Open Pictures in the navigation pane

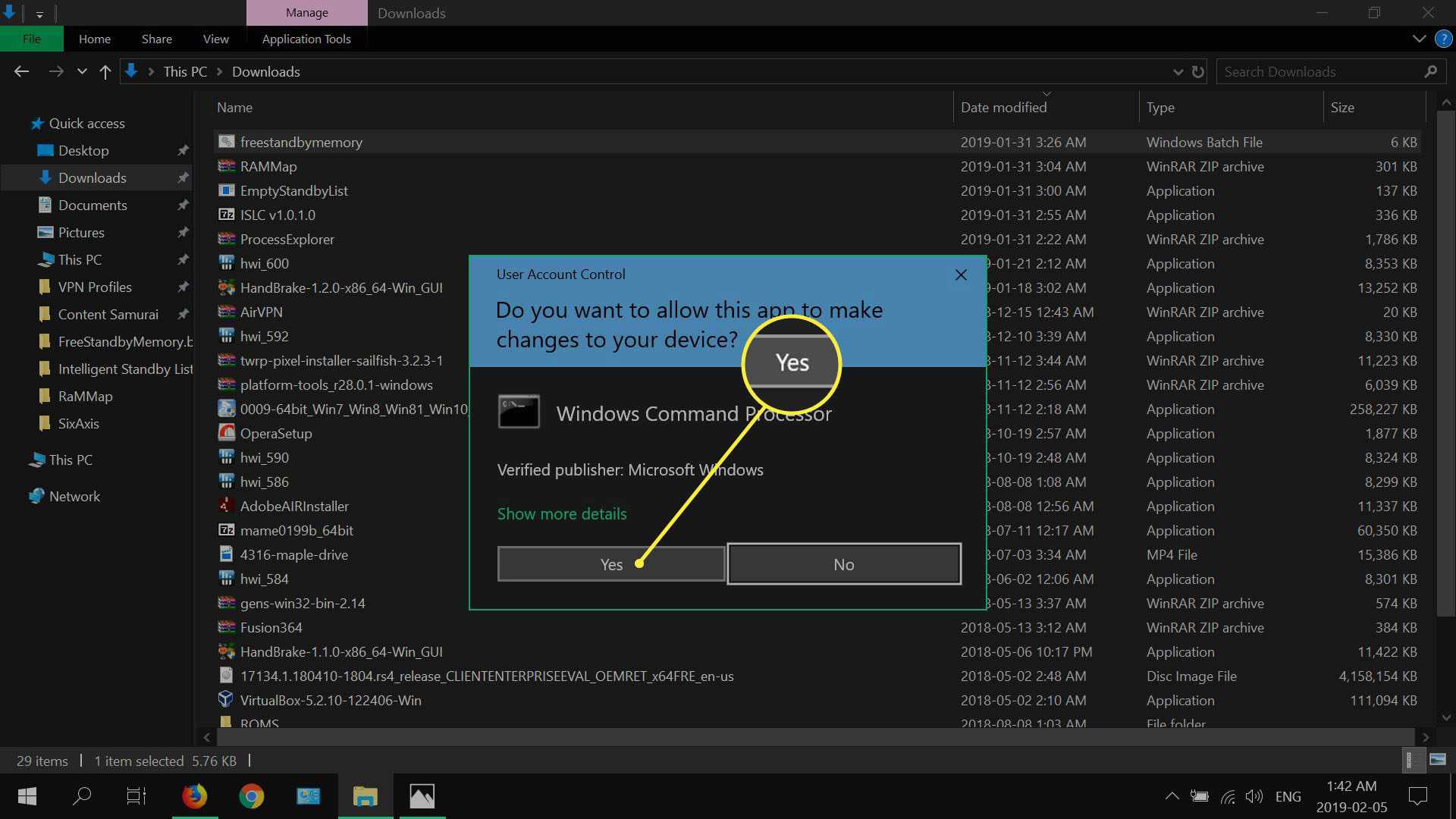click(81, 232)
